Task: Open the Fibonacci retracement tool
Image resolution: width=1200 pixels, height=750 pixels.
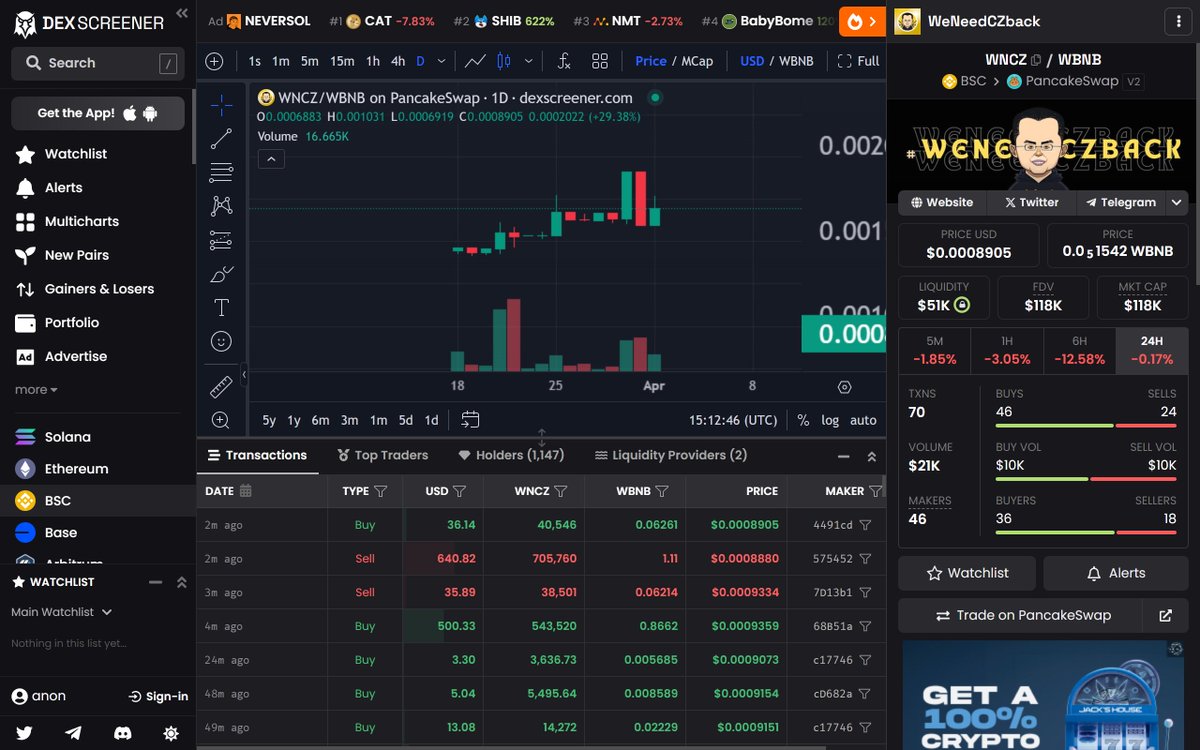Action: [221, 172]
